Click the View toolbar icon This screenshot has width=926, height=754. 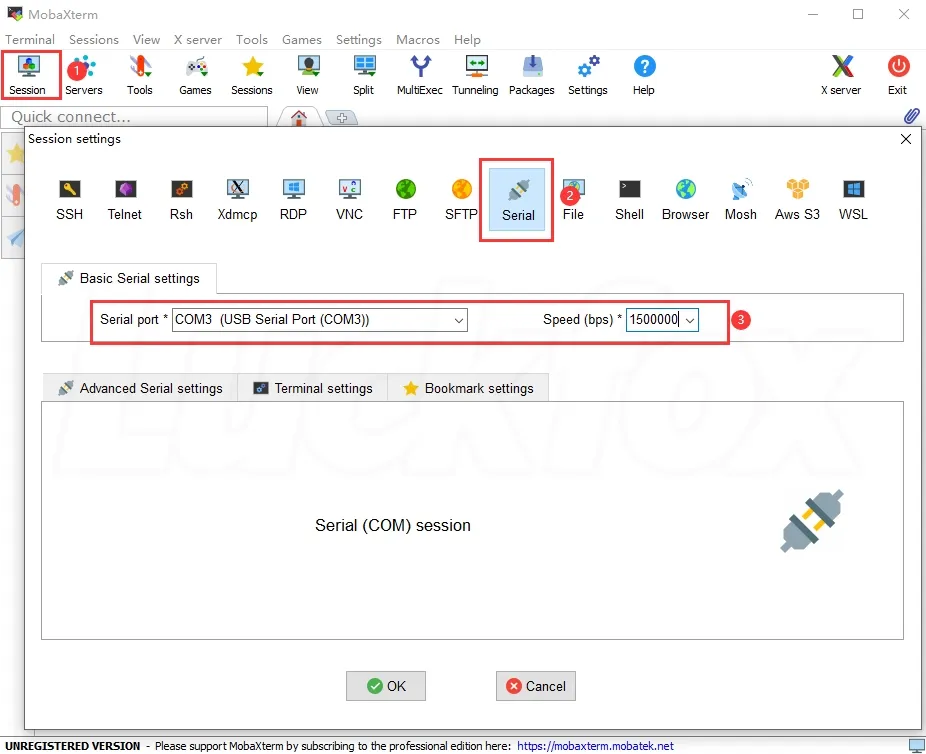[x=308, y=74]
